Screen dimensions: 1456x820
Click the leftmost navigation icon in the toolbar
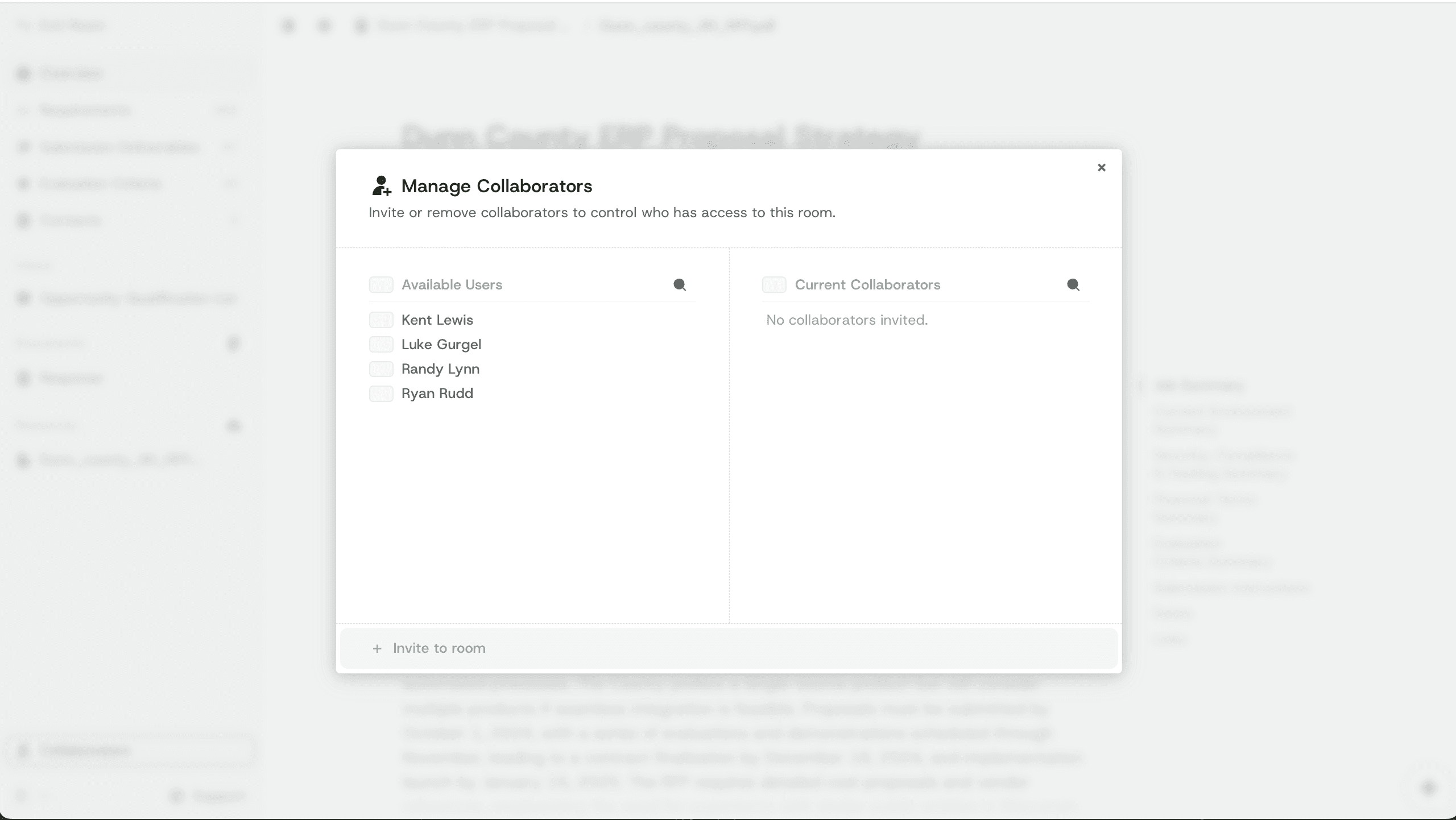288,26
